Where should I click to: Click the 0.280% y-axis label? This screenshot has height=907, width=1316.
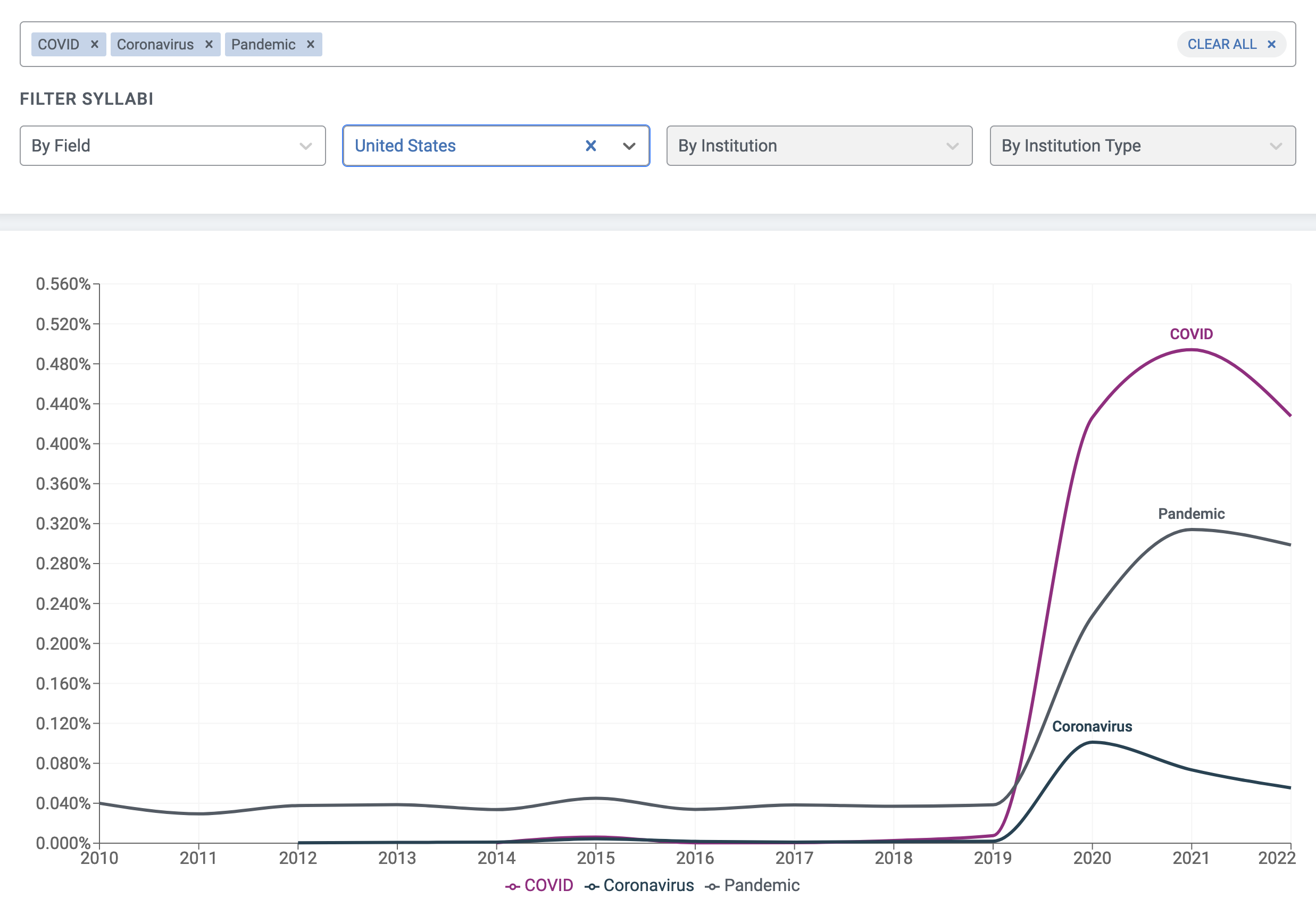coord(63,564)
